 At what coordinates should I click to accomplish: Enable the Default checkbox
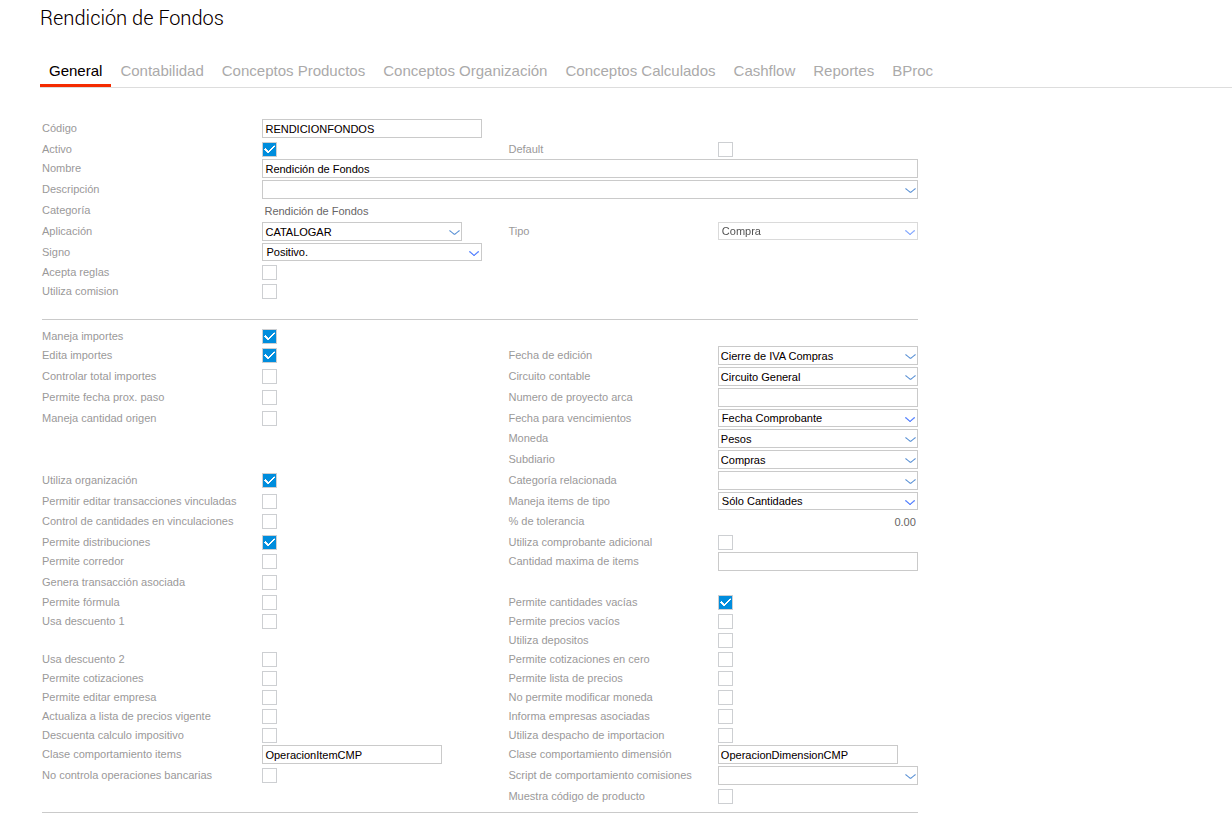[x=725, y=149]
